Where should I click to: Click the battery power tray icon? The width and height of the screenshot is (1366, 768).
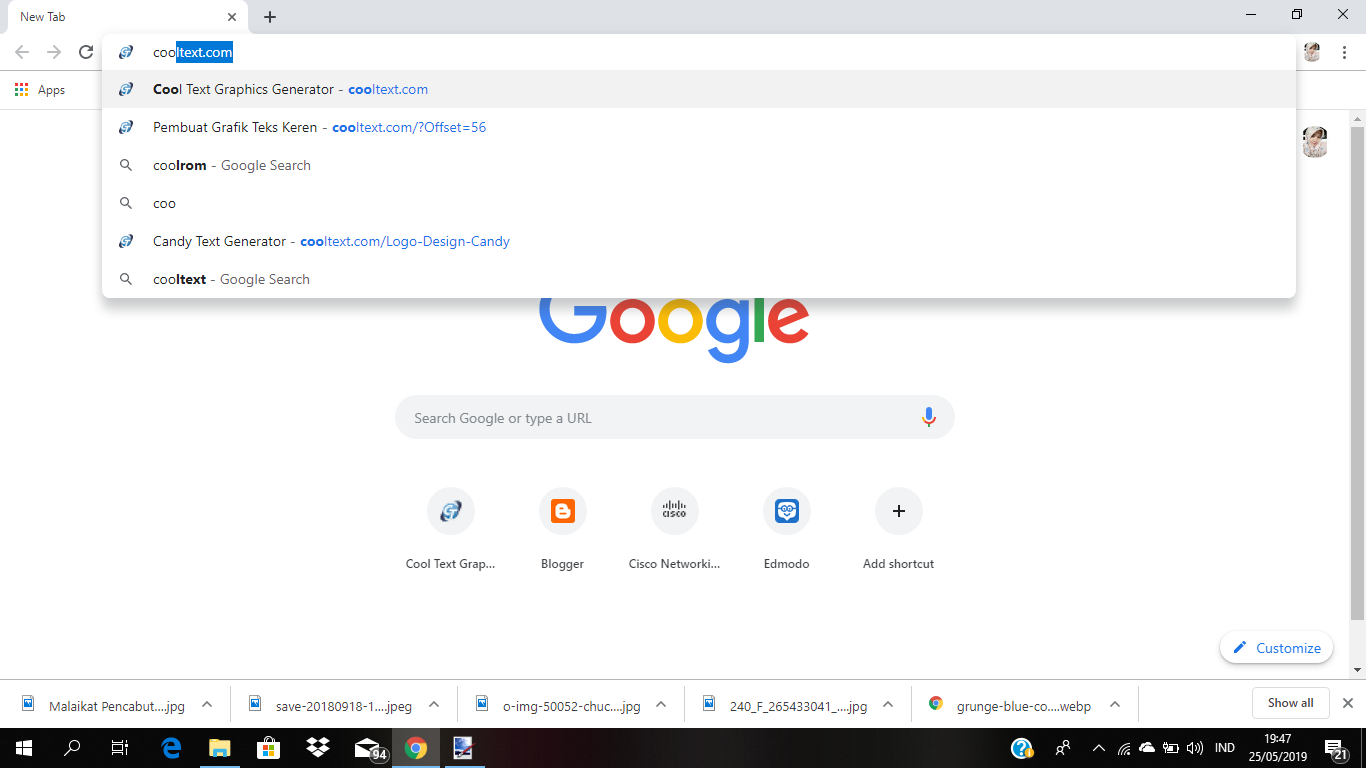click(1171, 748)
